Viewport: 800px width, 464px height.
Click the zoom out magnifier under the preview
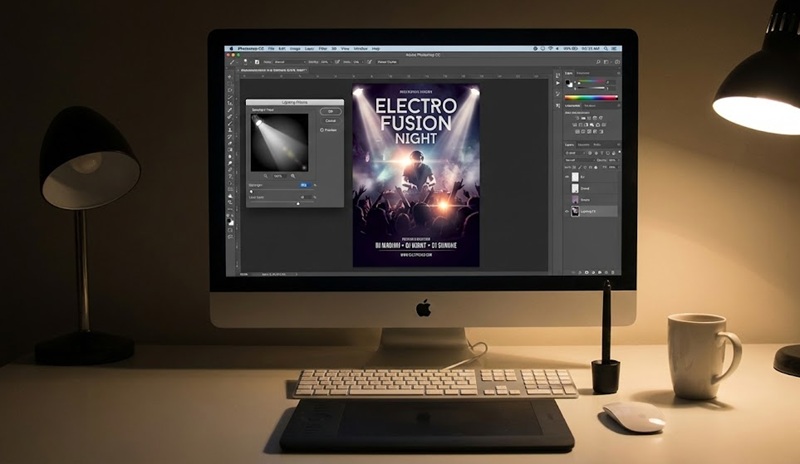pos(266,176)
